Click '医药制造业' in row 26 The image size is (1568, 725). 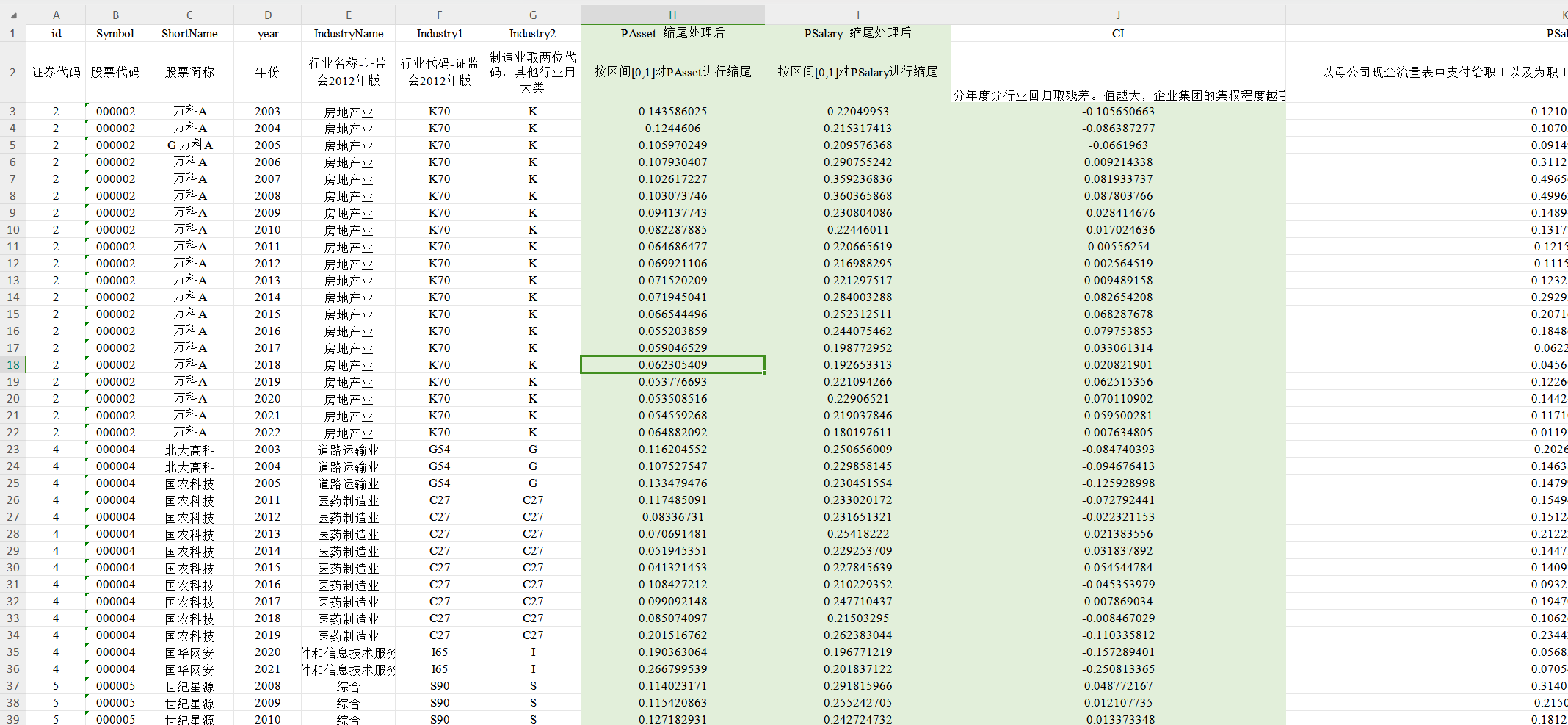point(349,499)
